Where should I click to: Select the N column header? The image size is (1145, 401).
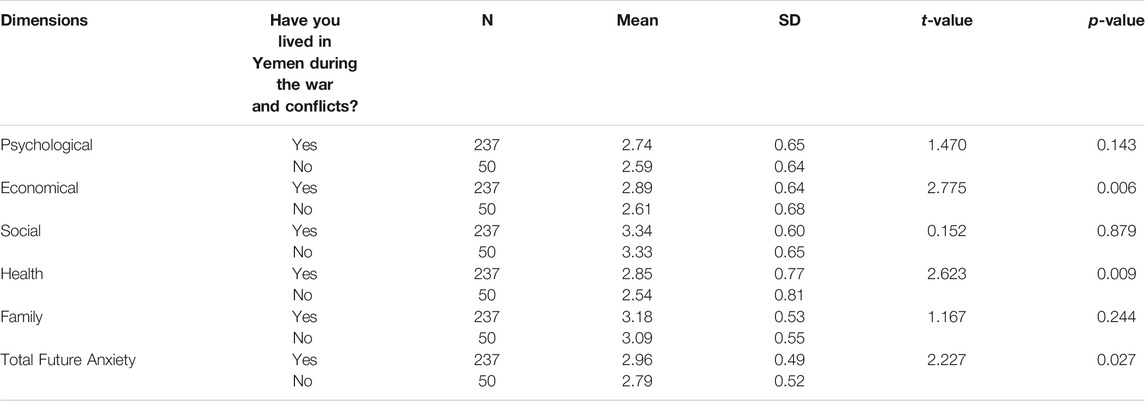pyautogui.click(x=487, y=20)
